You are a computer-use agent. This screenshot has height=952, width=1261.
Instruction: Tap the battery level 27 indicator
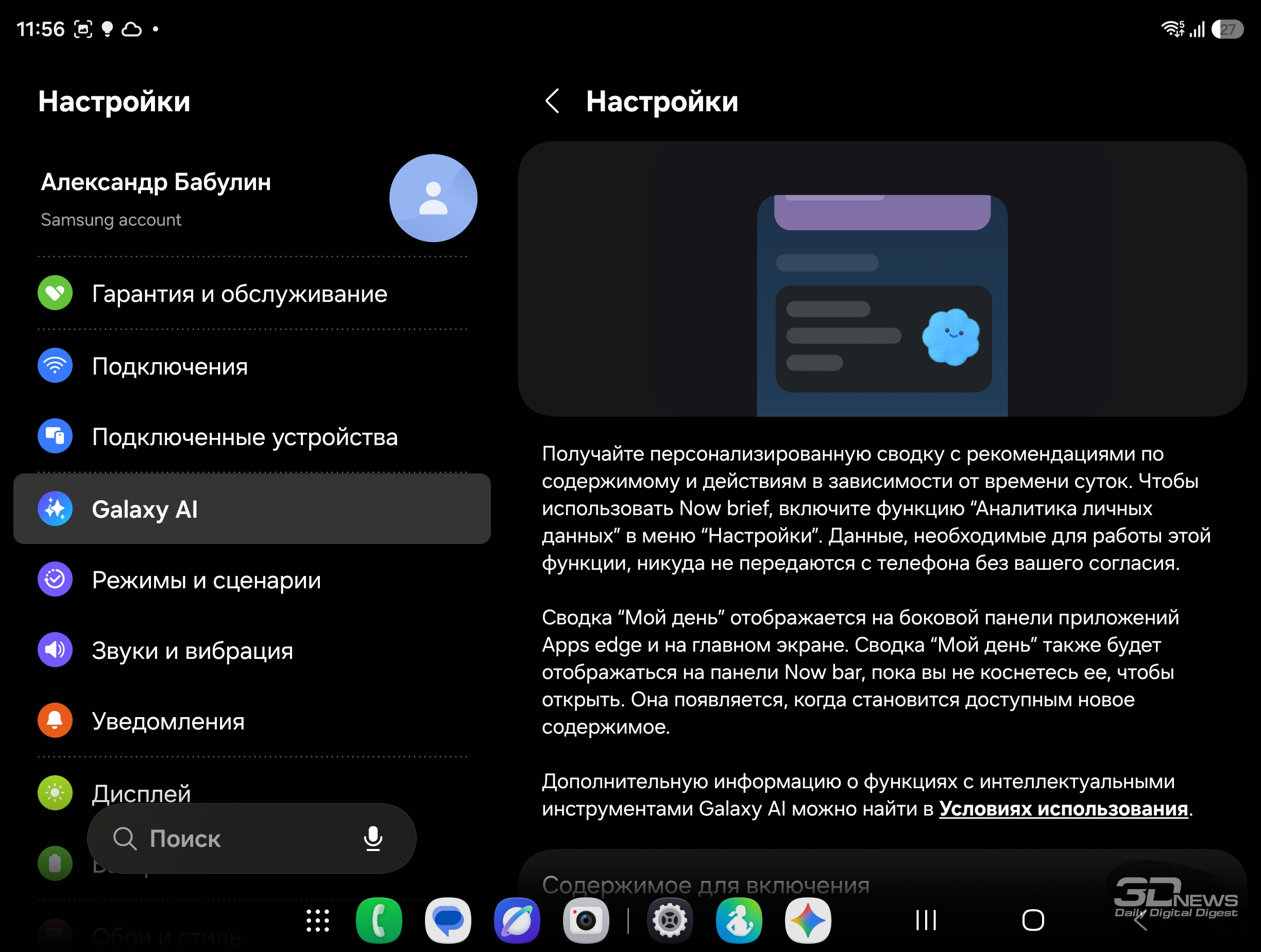[x=1228, y=29]
